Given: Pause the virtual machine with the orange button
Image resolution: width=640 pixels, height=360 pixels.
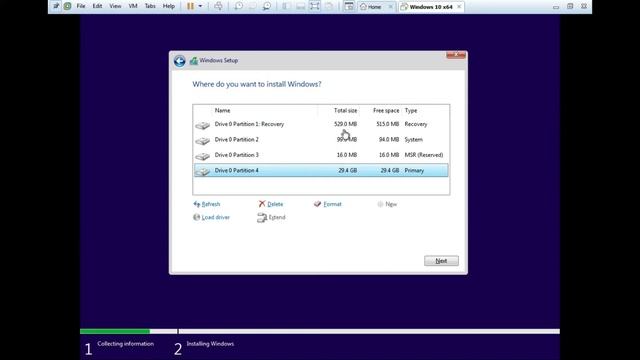Looking at the screenshot, I should coord(190,6).
